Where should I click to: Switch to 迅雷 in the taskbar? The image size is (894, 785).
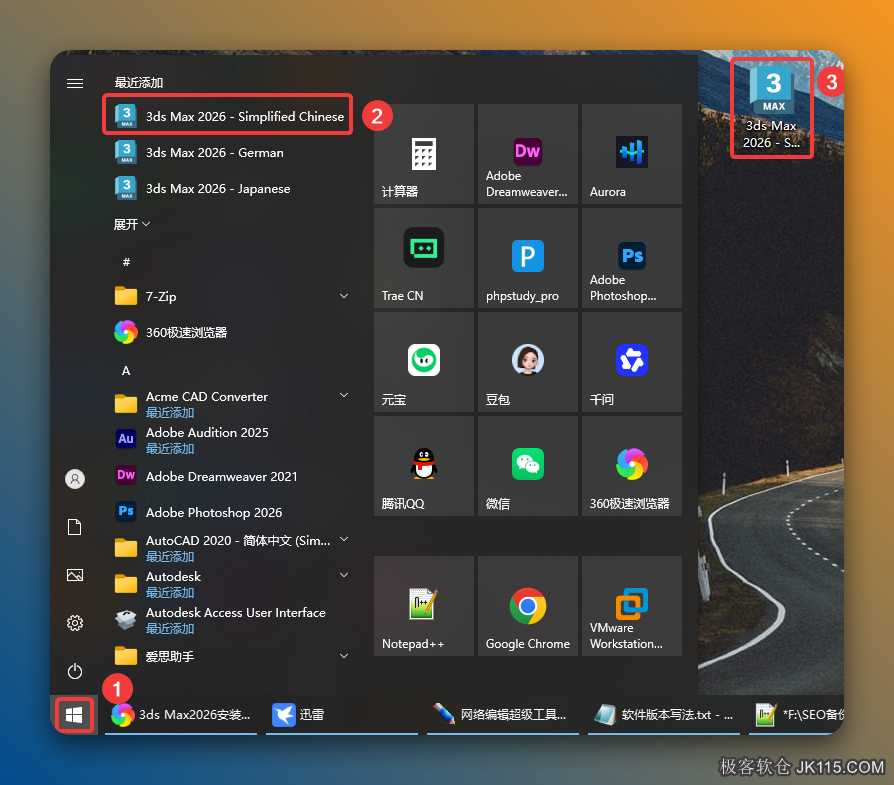(342, 714)
